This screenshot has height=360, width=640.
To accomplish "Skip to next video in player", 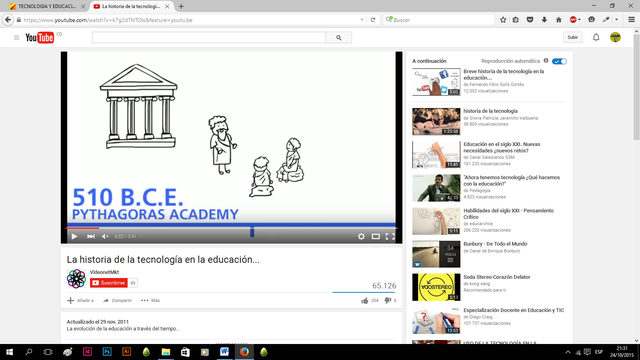I will pyautogui.click(x=91, y=236).
